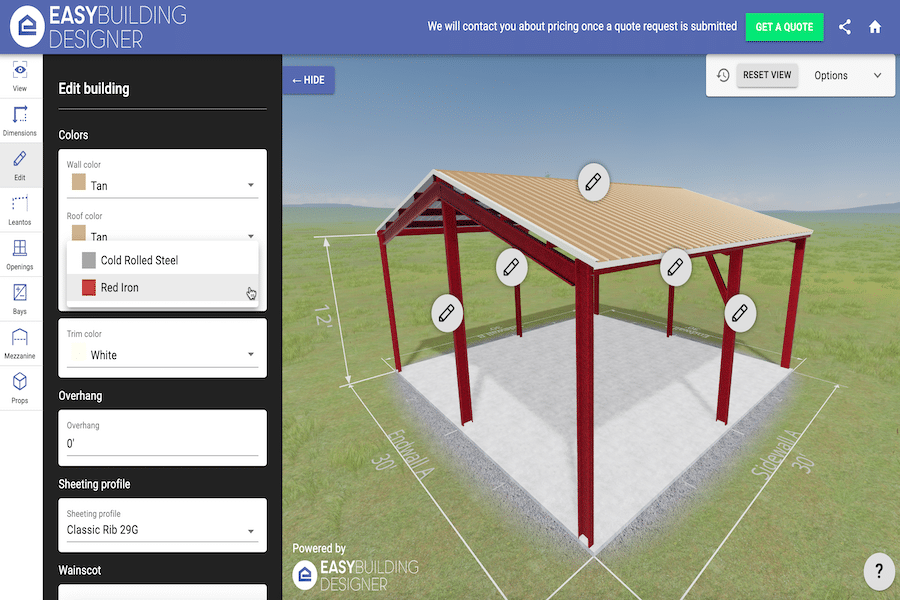900x600 pixels.
Task: Select the Edit sidebar tab
Action: pyautogui.click(x=20, y=165)
